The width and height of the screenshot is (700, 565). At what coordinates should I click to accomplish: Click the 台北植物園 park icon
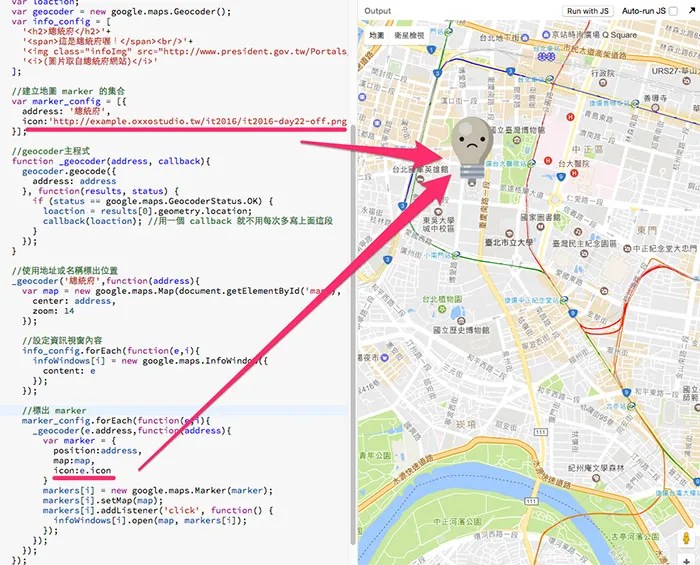point(442,309)
